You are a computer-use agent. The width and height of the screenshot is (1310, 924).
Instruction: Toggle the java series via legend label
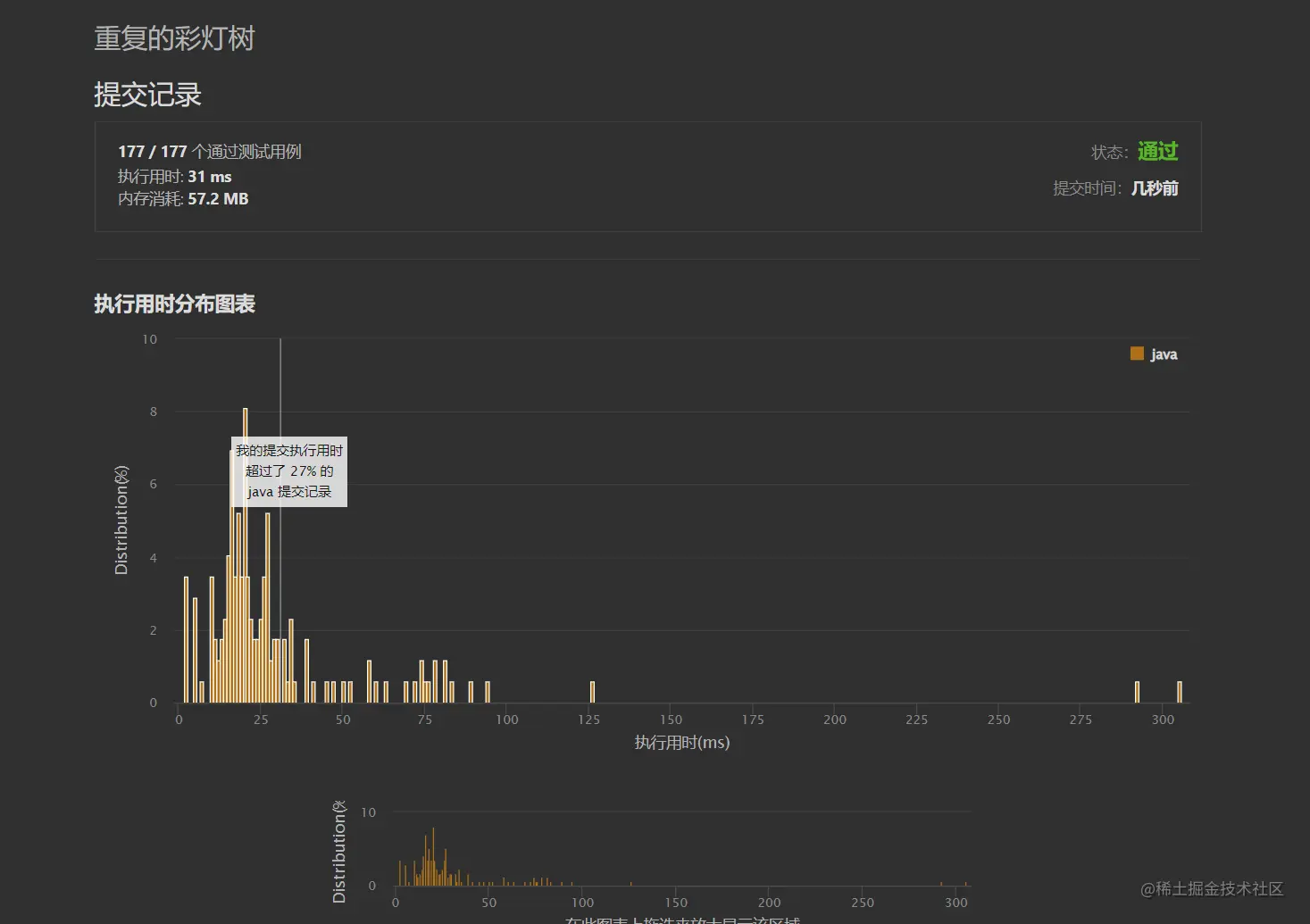(1164, 354)
